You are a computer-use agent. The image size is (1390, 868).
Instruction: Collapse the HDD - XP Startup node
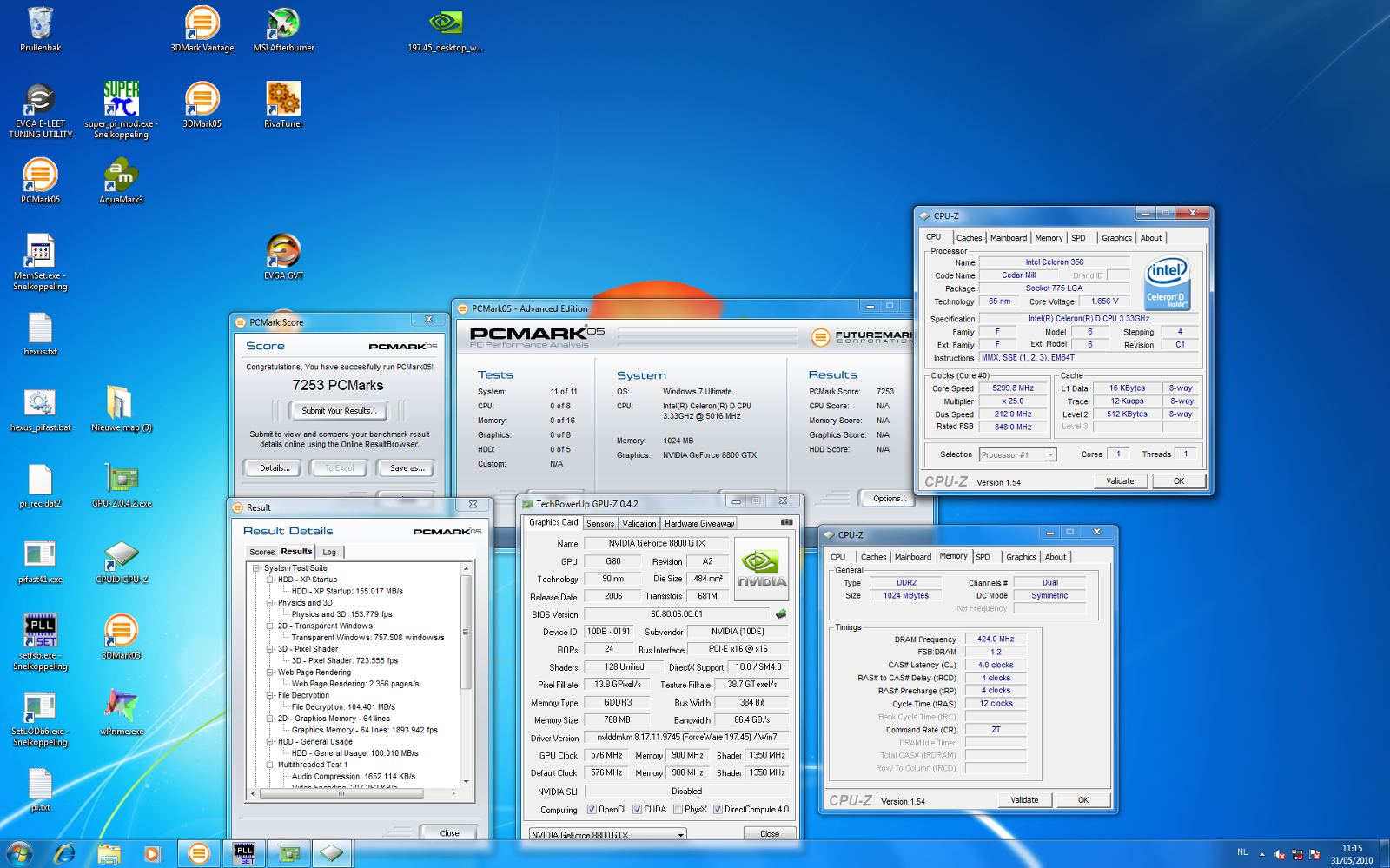[270, 580]
